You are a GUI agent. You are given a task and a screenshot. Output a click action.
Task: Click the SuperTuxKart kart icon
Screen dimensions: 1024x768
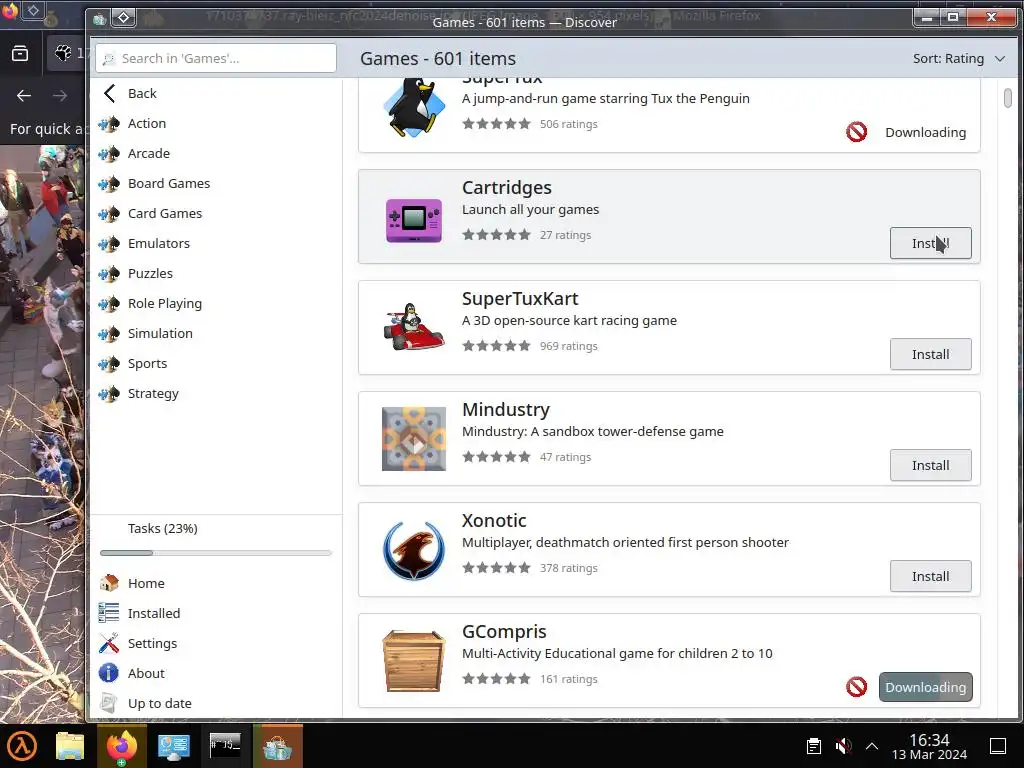tap(414, 327)
